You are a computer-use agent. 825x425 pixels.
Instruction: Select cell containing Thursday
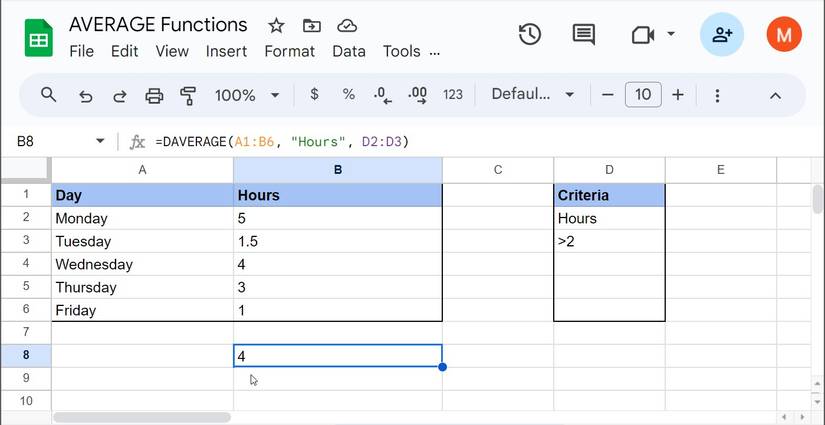tap(142, 287)
